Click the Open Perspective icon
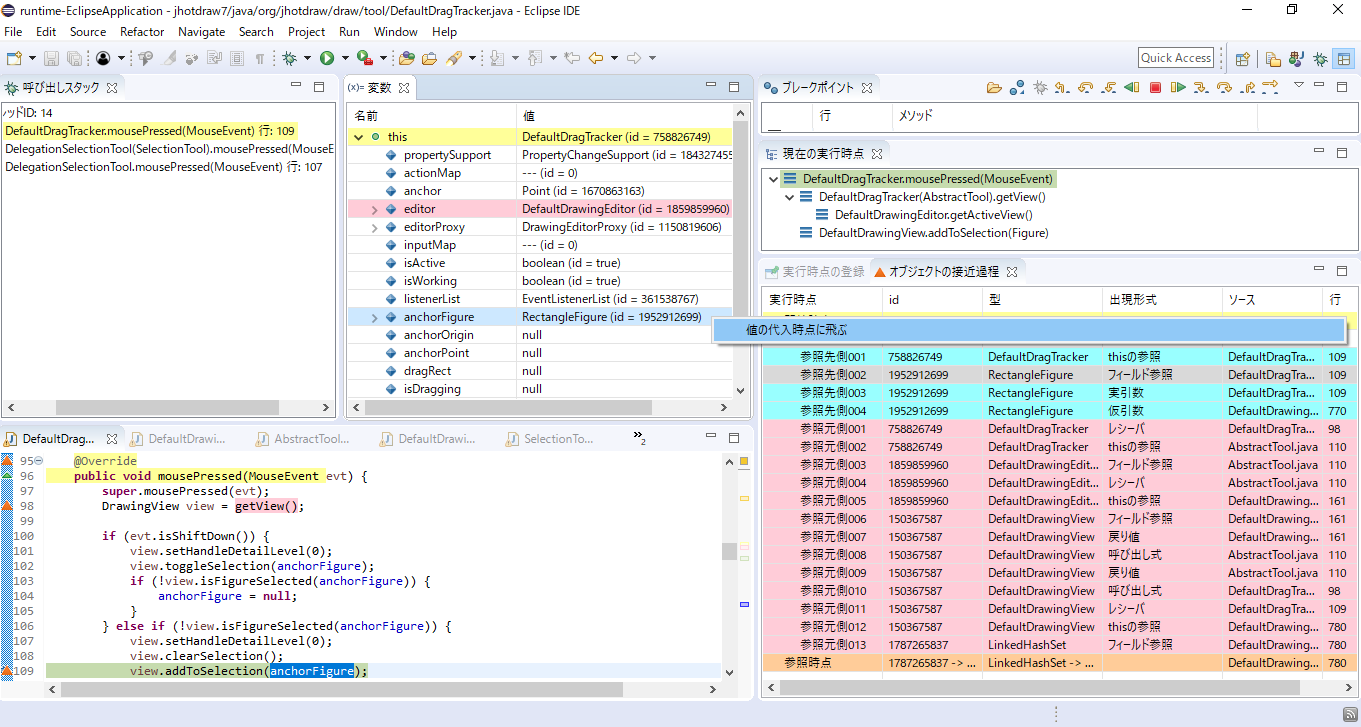1361x727 pixels. pyautogui.click(x=1242, y=59)
